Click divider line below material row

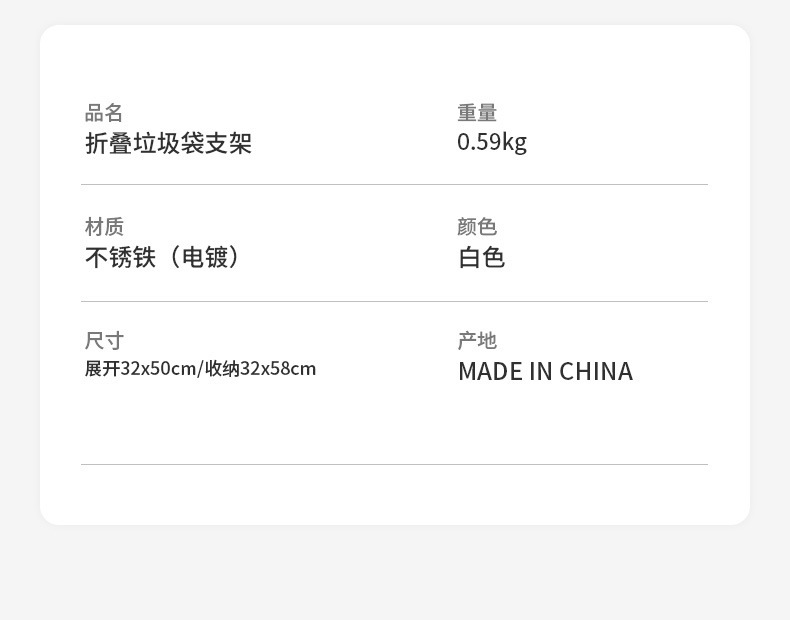[x=394, y=302]
